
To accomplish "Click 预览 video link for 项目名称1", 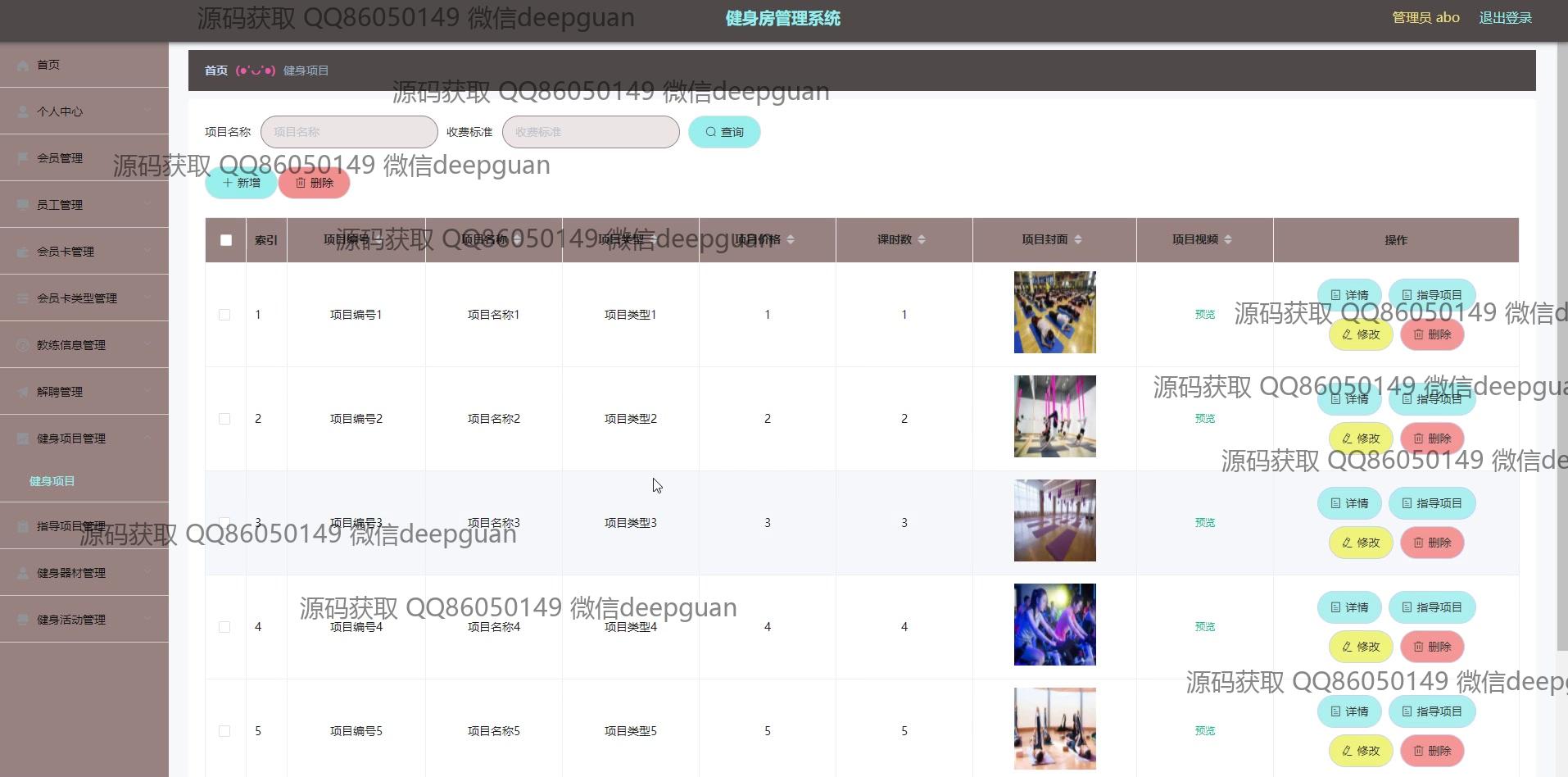I will click(x=1205, y=315).
